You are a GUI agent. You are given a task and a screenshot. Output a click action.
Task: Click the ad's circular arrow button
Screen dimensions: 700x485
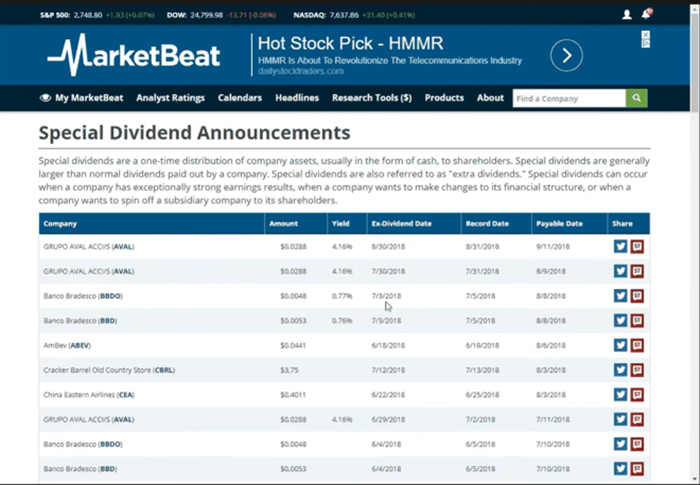pos(566,56)
